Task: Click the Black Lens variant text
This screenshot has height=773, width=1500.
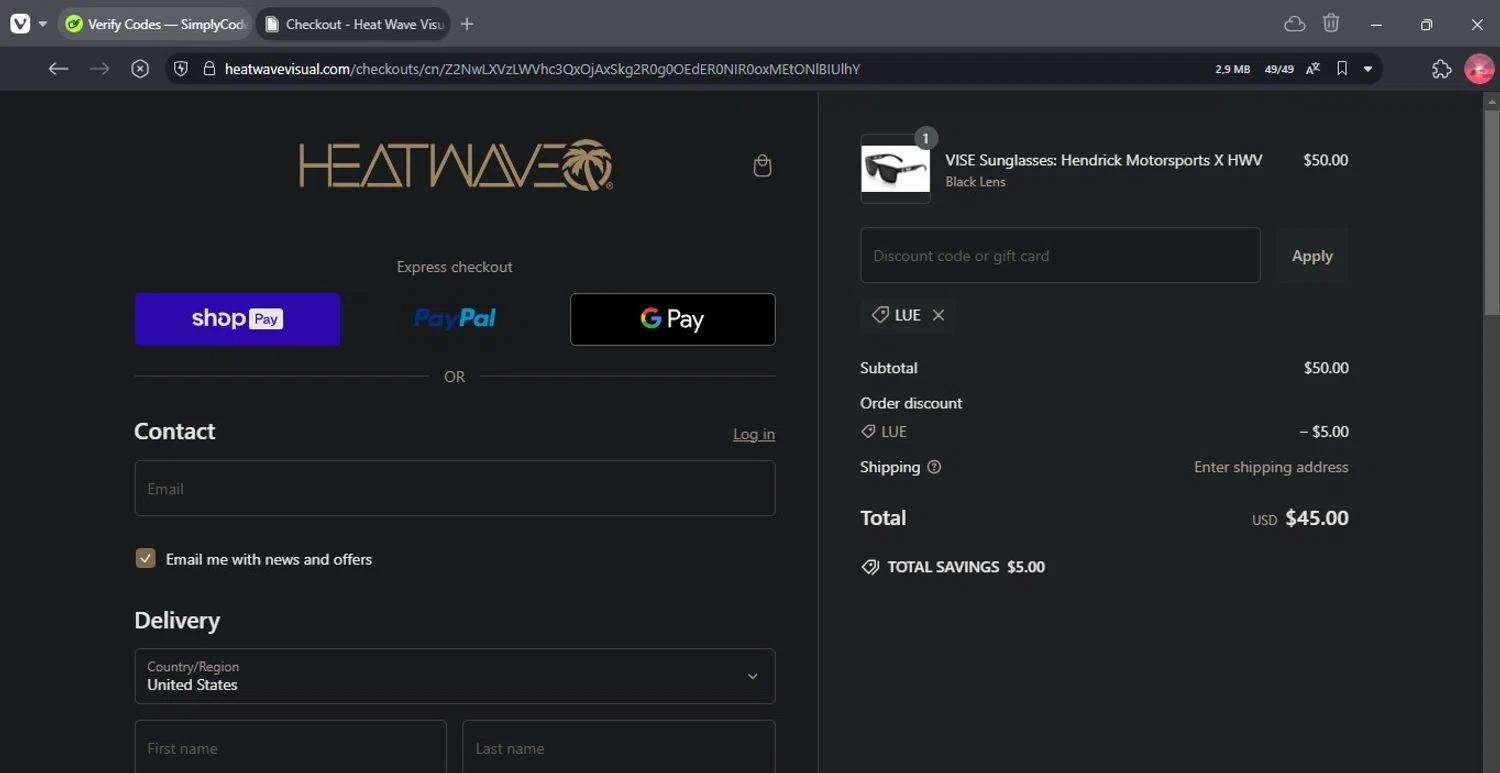Action: pyautogui.click(x=976, y=182)
